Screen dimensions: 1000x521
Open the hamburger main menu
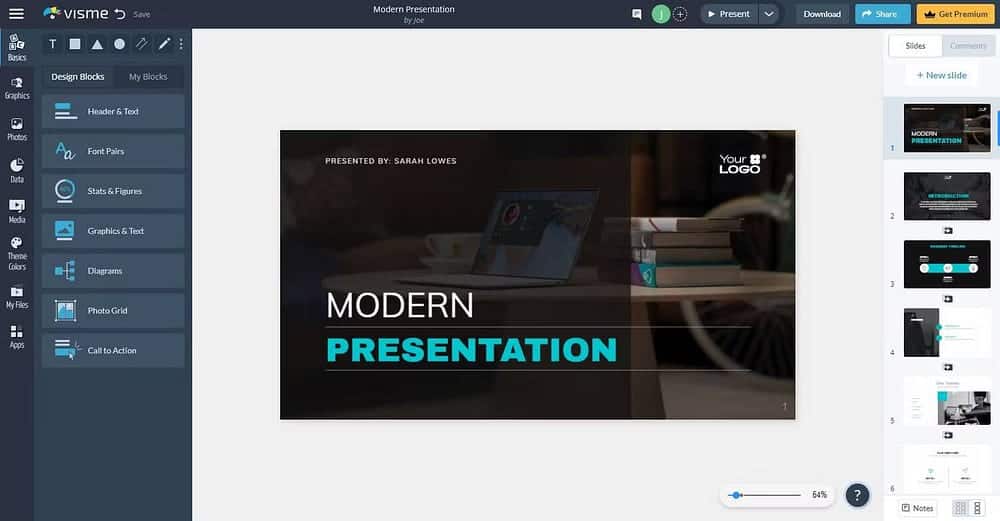pyautogui.click(x=16, y=14)
